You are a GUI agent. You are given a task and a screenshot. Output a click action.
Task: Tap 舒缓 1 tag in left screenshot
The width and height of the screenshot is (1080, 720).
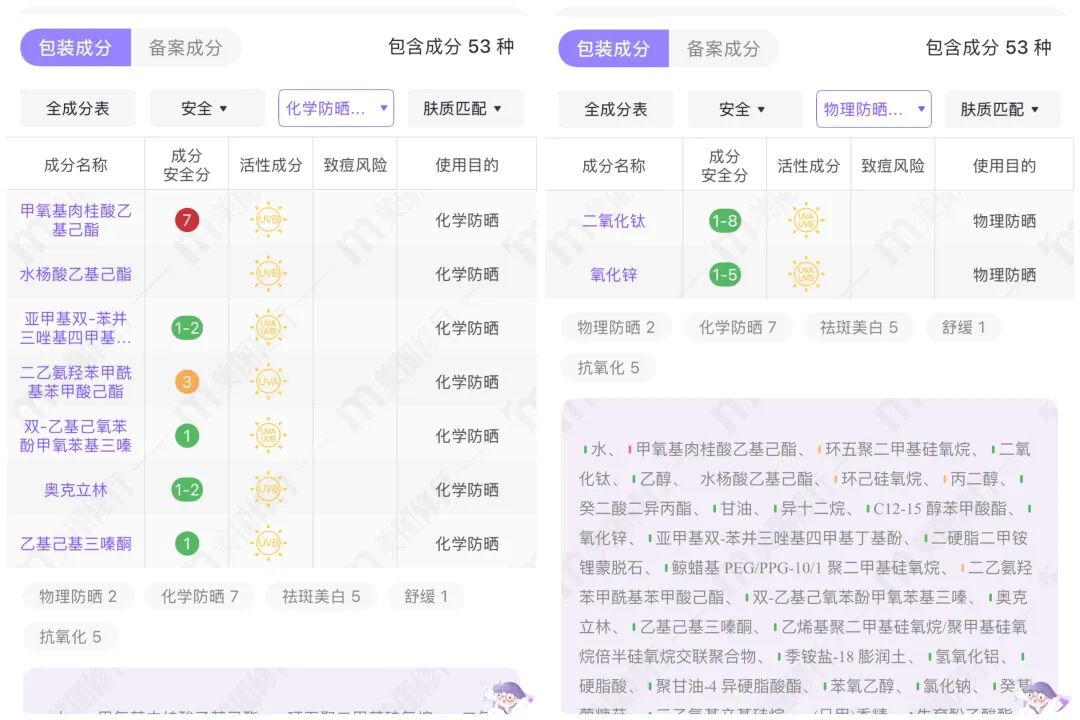pyautogui.click(x=426, y=597)
